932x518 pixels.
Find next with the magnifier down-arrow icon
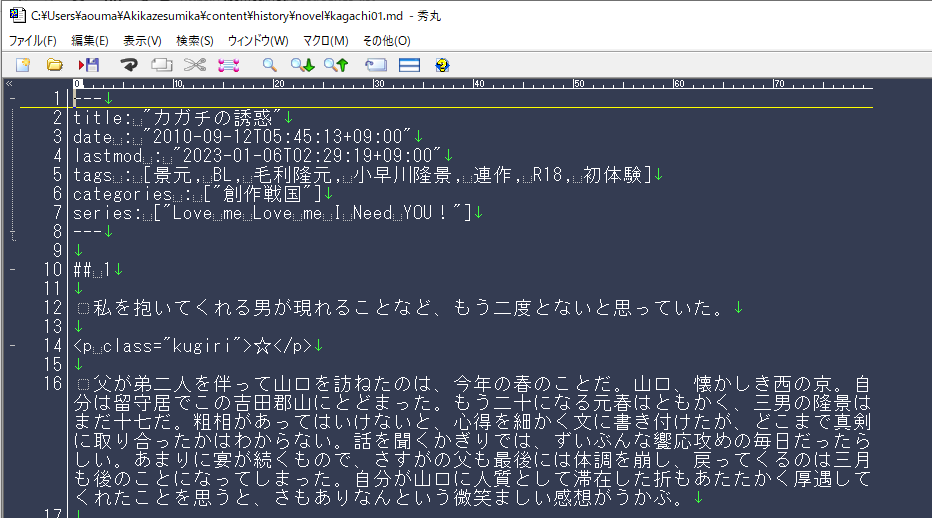tap(302, 65)
